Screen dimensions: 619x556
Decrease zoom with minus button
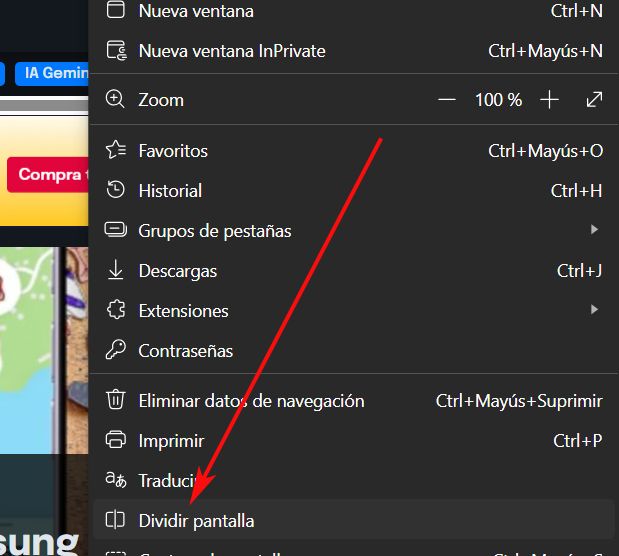pos(447,100)
